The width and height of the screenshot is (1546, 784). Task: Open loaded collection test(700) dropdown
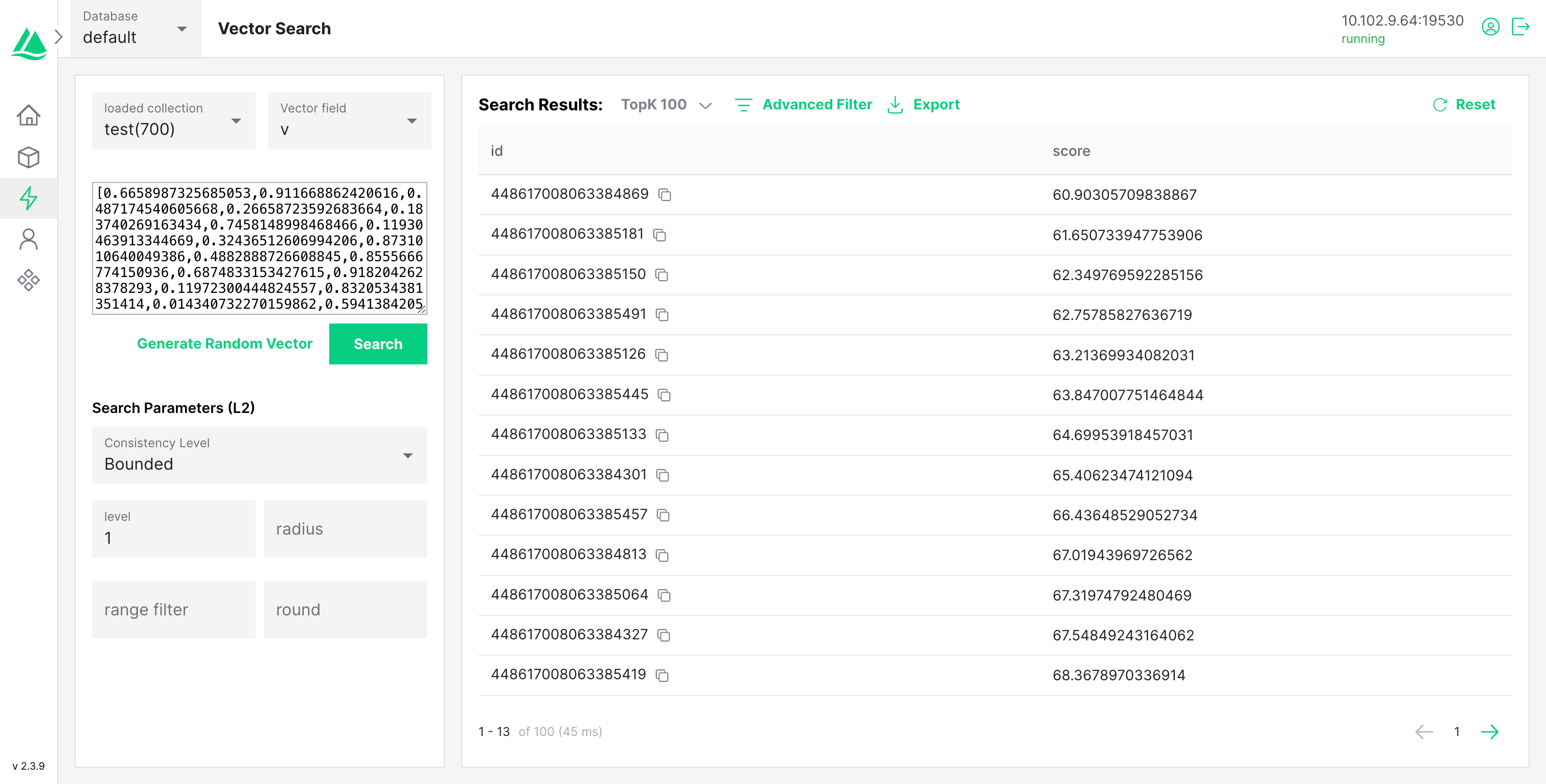[x=173, y=121]
